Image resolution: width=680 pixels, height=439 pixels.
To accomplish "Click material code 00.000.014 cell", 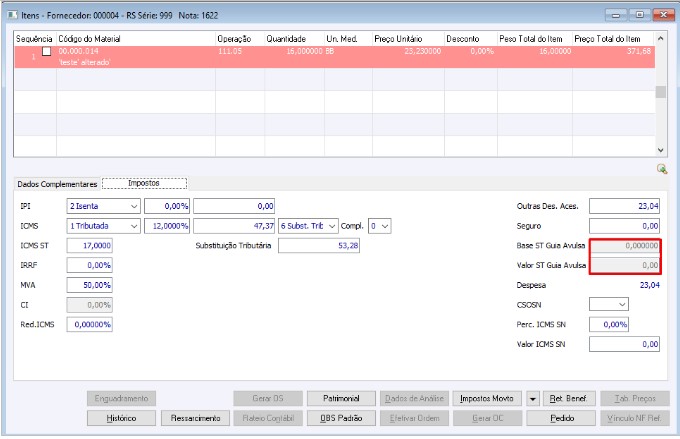I will [78, 51].
